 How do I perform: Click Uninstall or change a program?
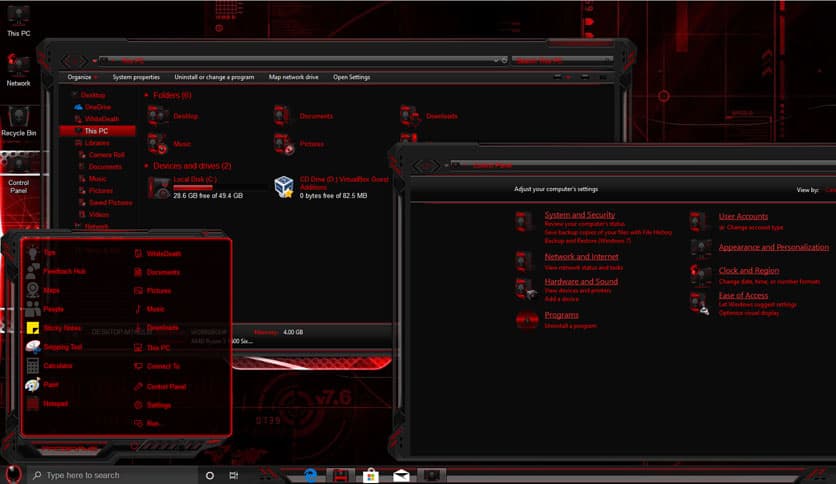pos(214,77)
